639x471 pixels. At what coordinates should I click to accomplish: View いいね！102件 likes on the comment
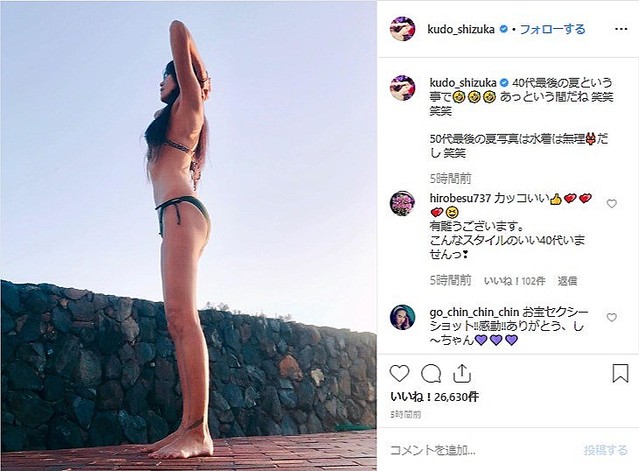tap(514, 281)
